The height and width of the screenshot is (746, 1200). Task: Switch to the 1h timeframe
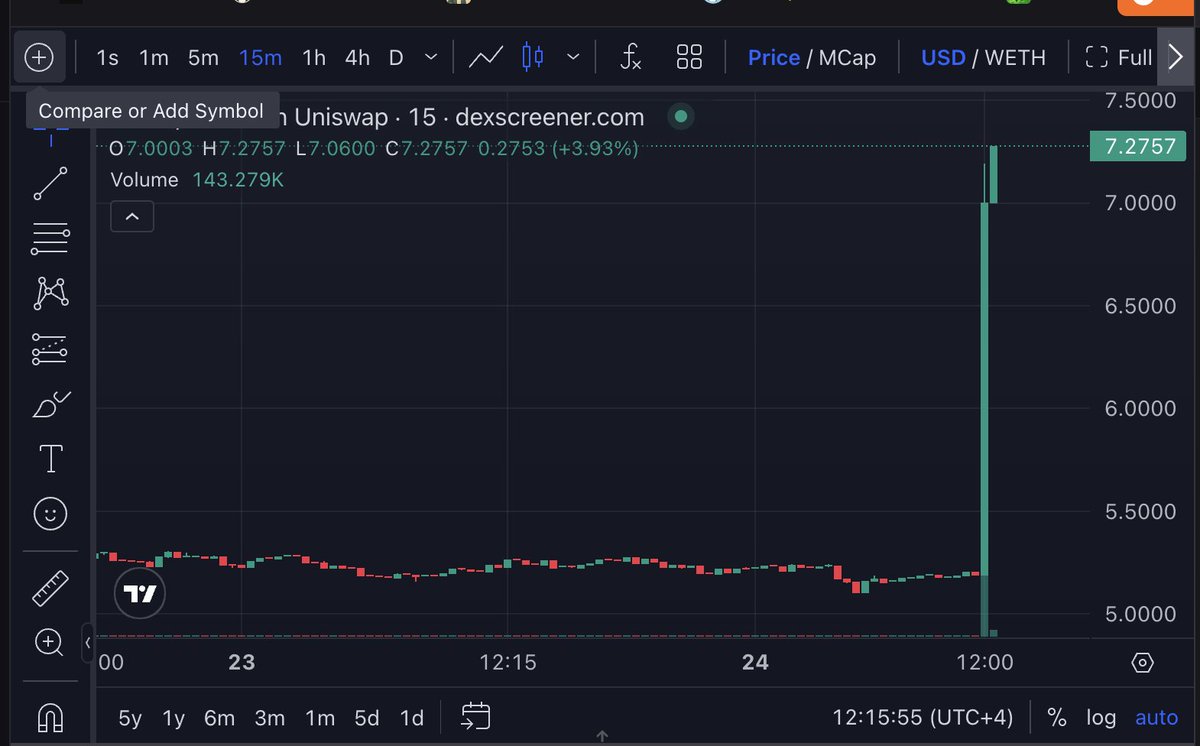coord(314,58)
